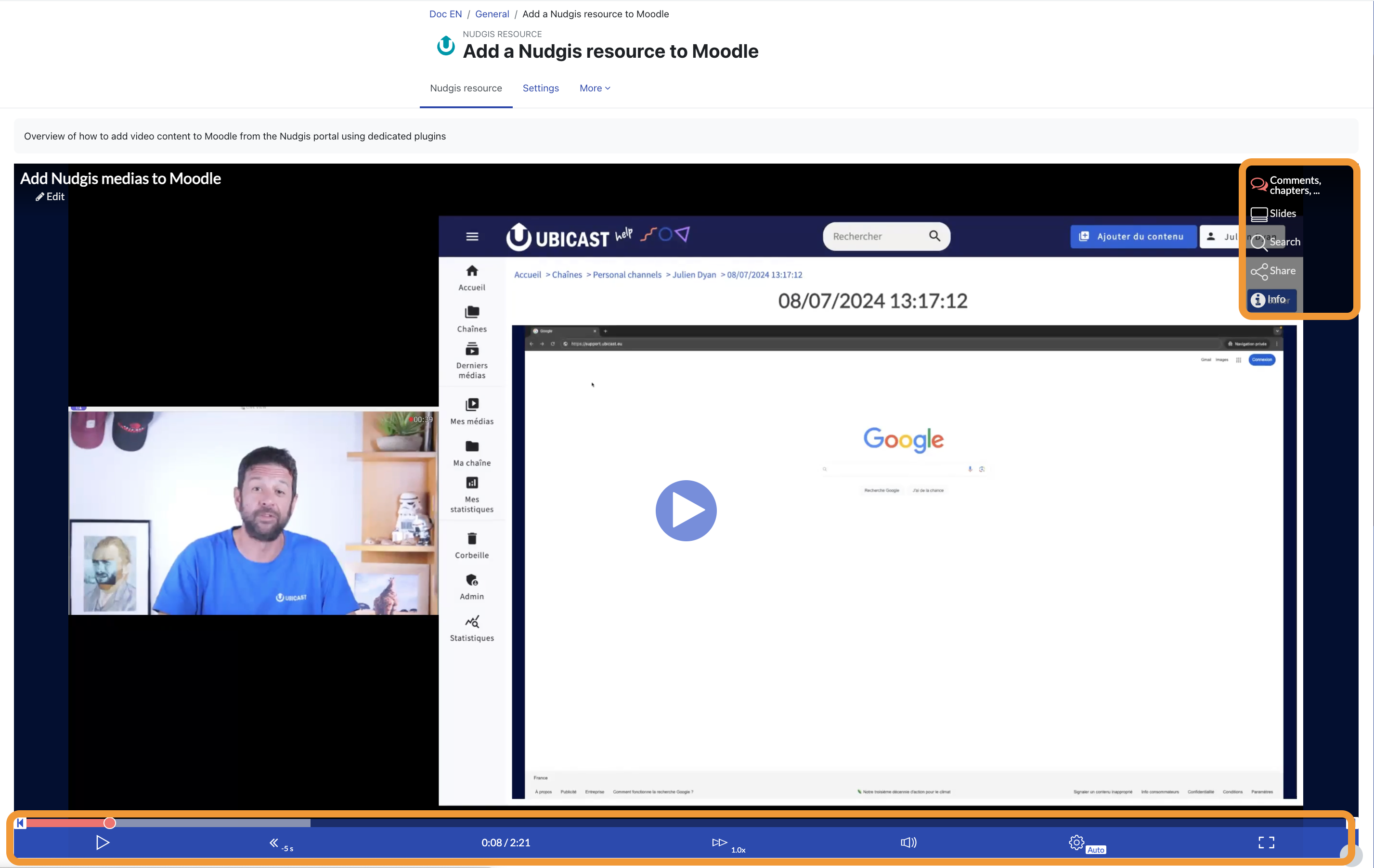Viewport: 1374px width, 868px height.
Task: Click the webcam speaker video thumbnail
Action: [x=253, y=511]
